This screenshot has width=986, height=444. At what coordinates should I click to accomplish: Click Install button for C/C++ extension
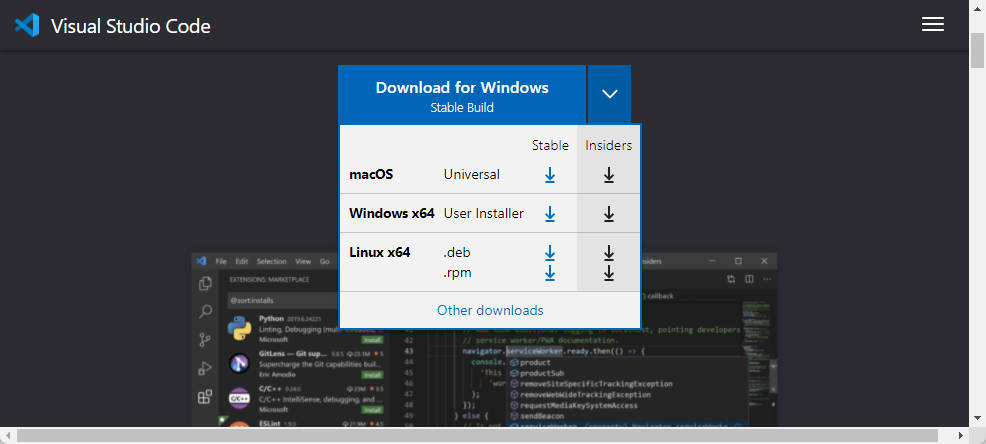coord(372,409)
